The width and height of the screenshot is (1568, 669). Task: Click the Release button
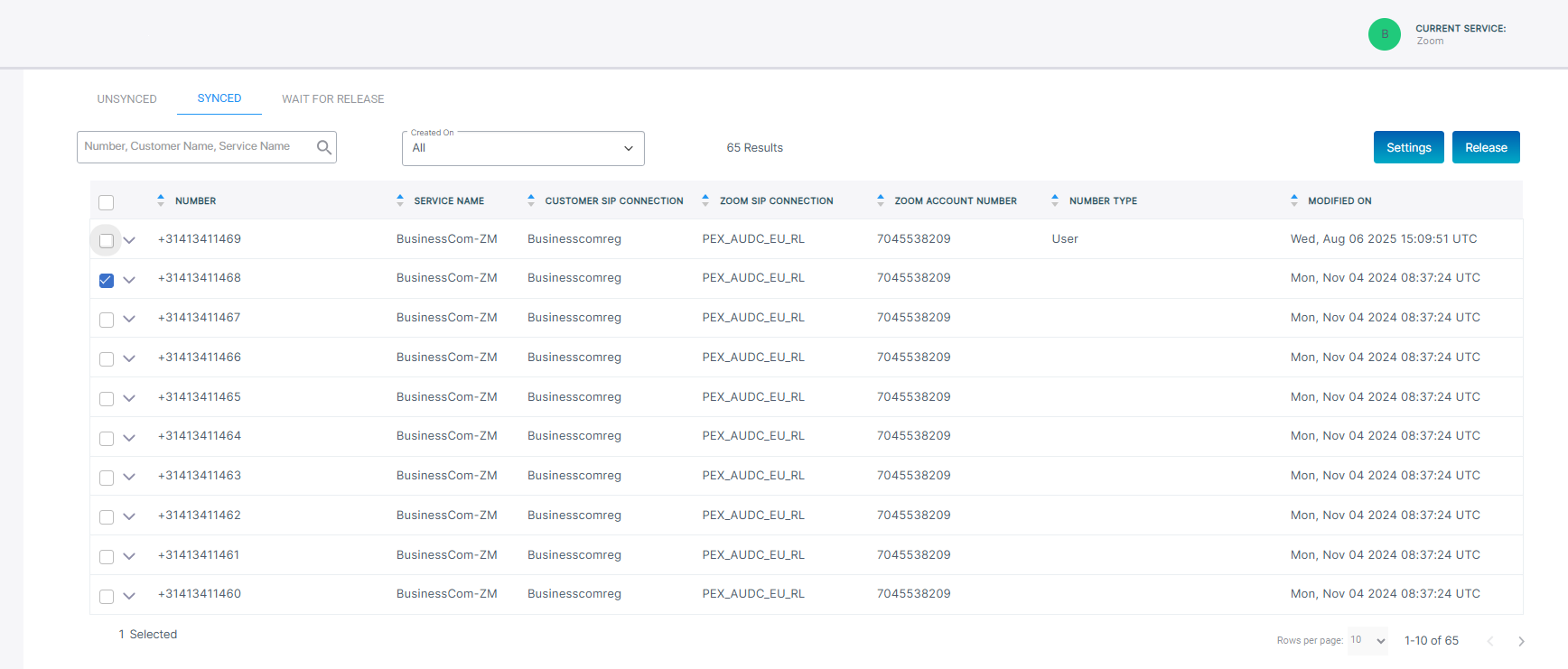1485,147
